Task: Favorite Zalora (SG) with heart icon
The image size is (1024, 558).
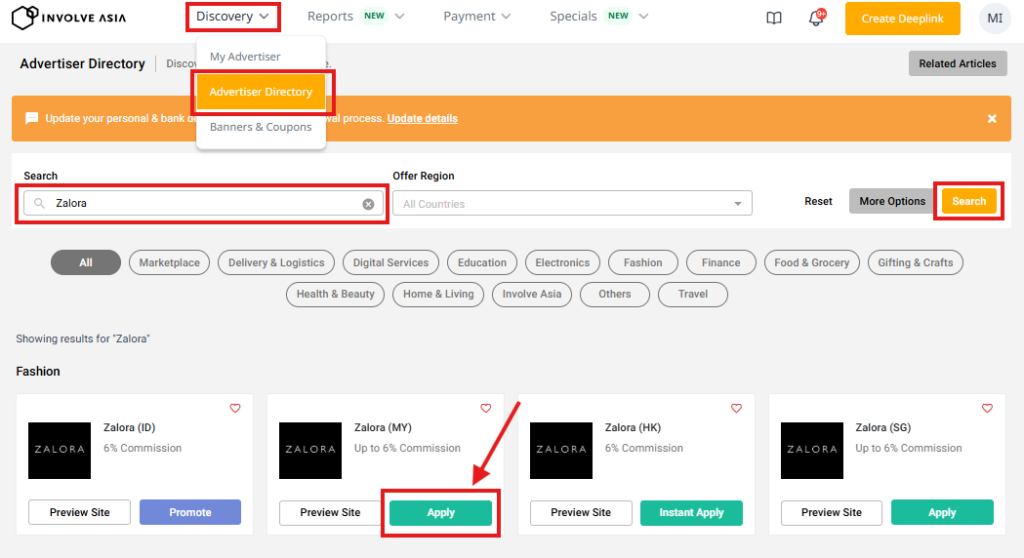Action: (987, 408)
